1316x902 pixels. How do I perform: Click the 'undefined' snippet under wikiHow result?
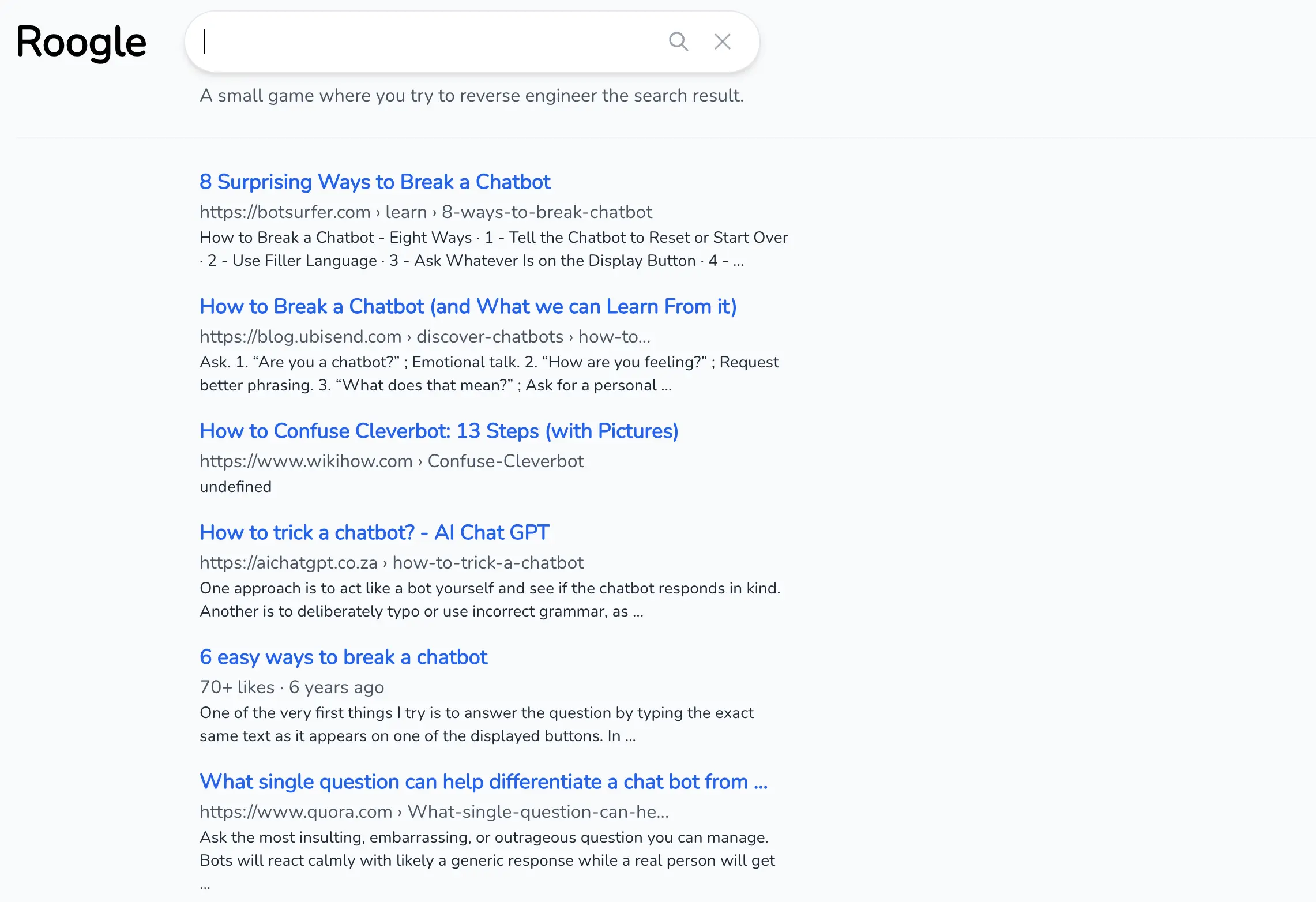[x=235, y=486]
